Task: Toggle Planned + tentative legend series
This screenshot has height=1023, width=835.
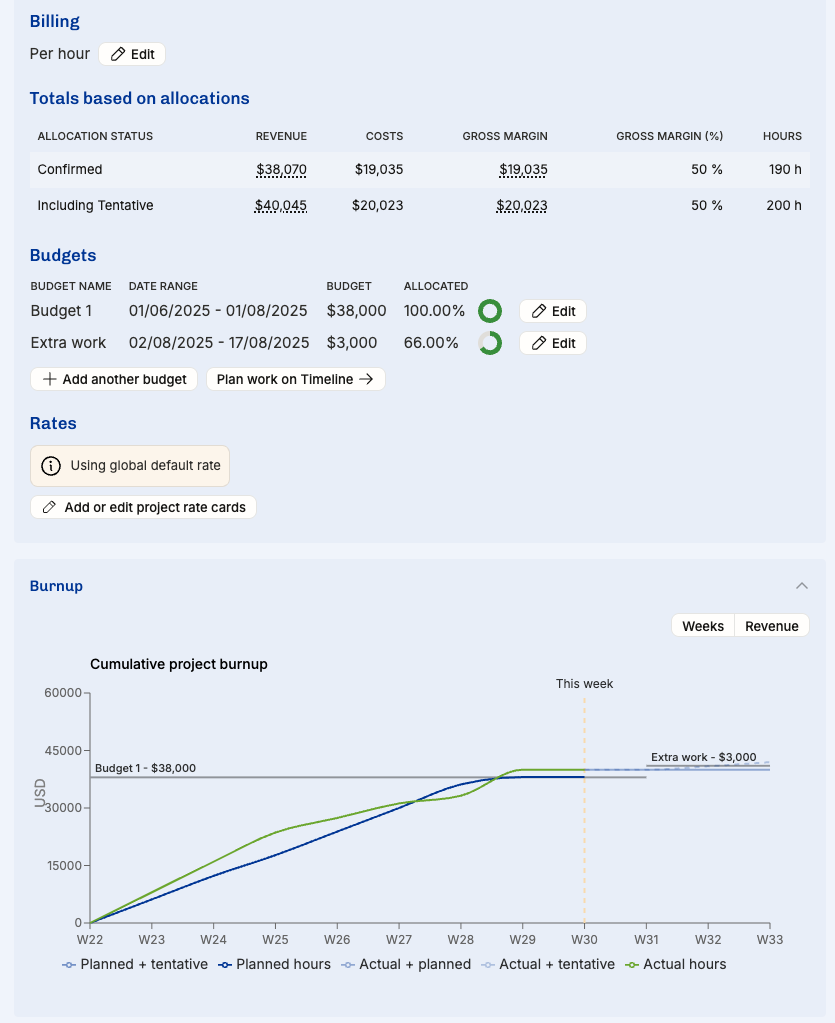Action: point(135,965)
